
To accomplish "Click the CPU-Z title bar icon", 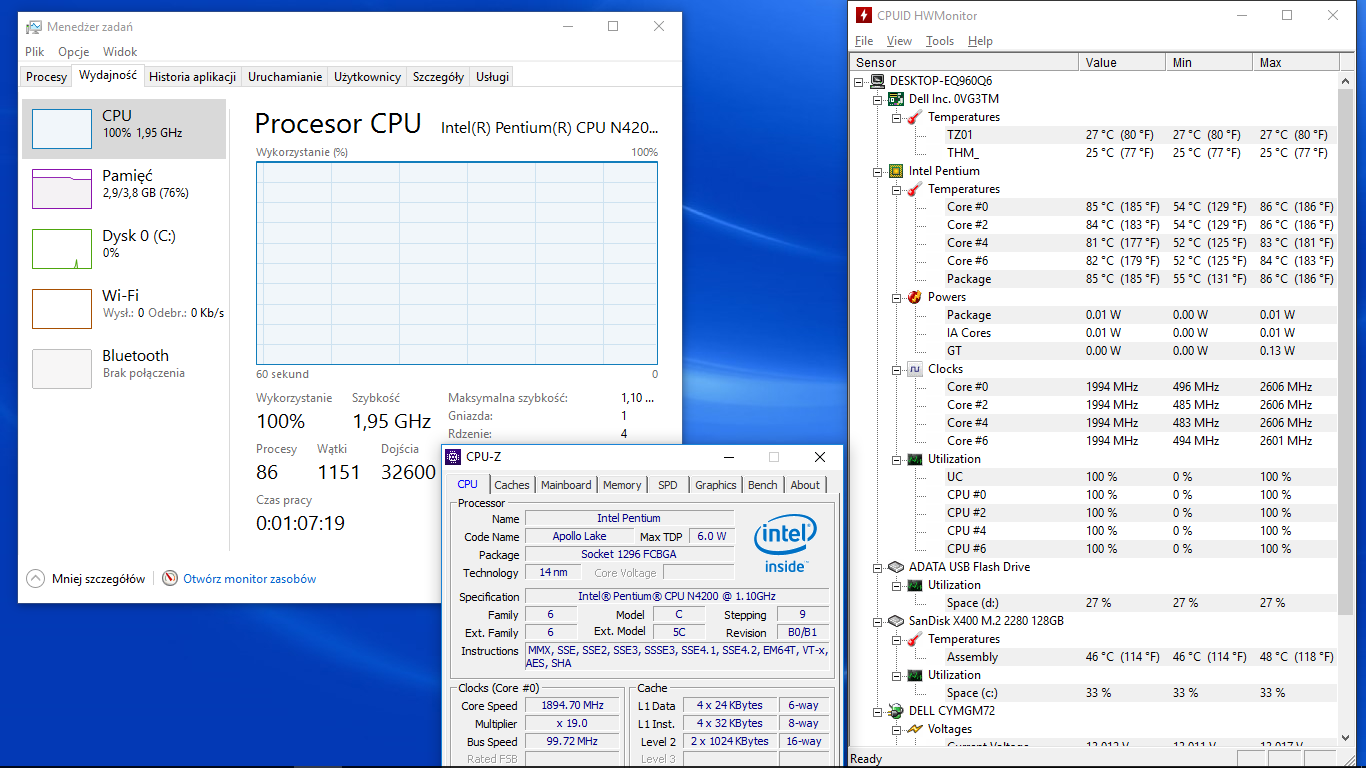I will point(454,457).
